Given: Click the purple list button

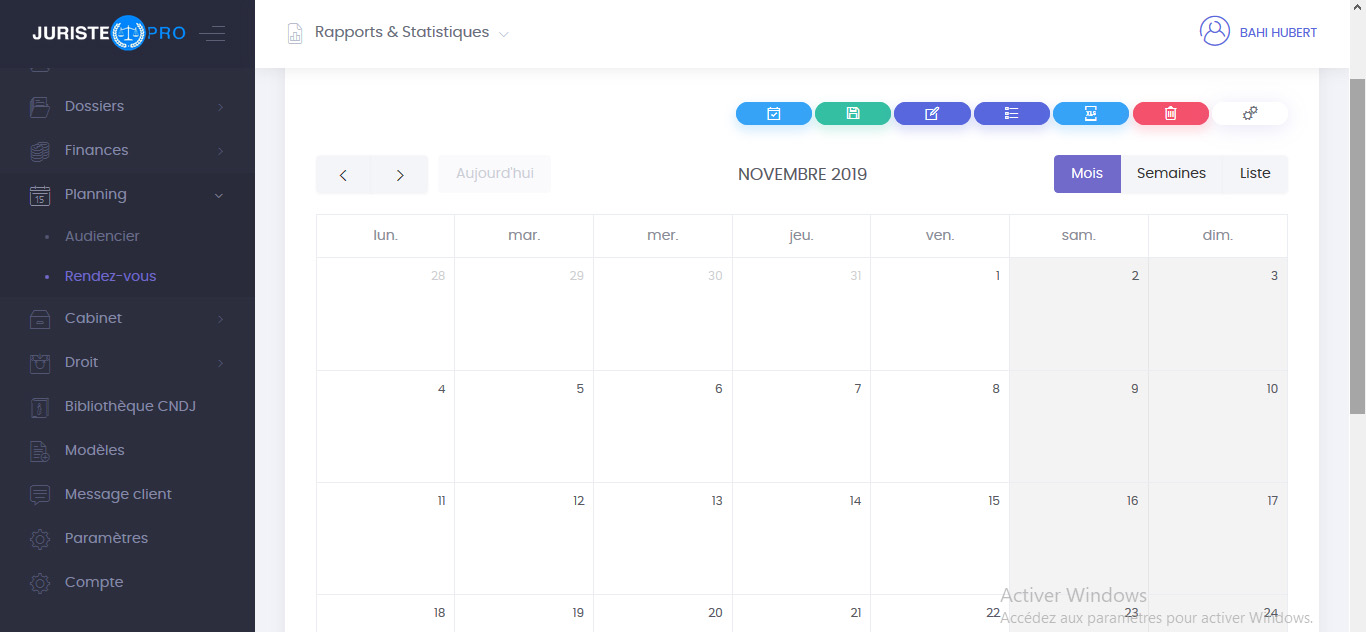Looking at the screenshot, I should coord(1011,114).
